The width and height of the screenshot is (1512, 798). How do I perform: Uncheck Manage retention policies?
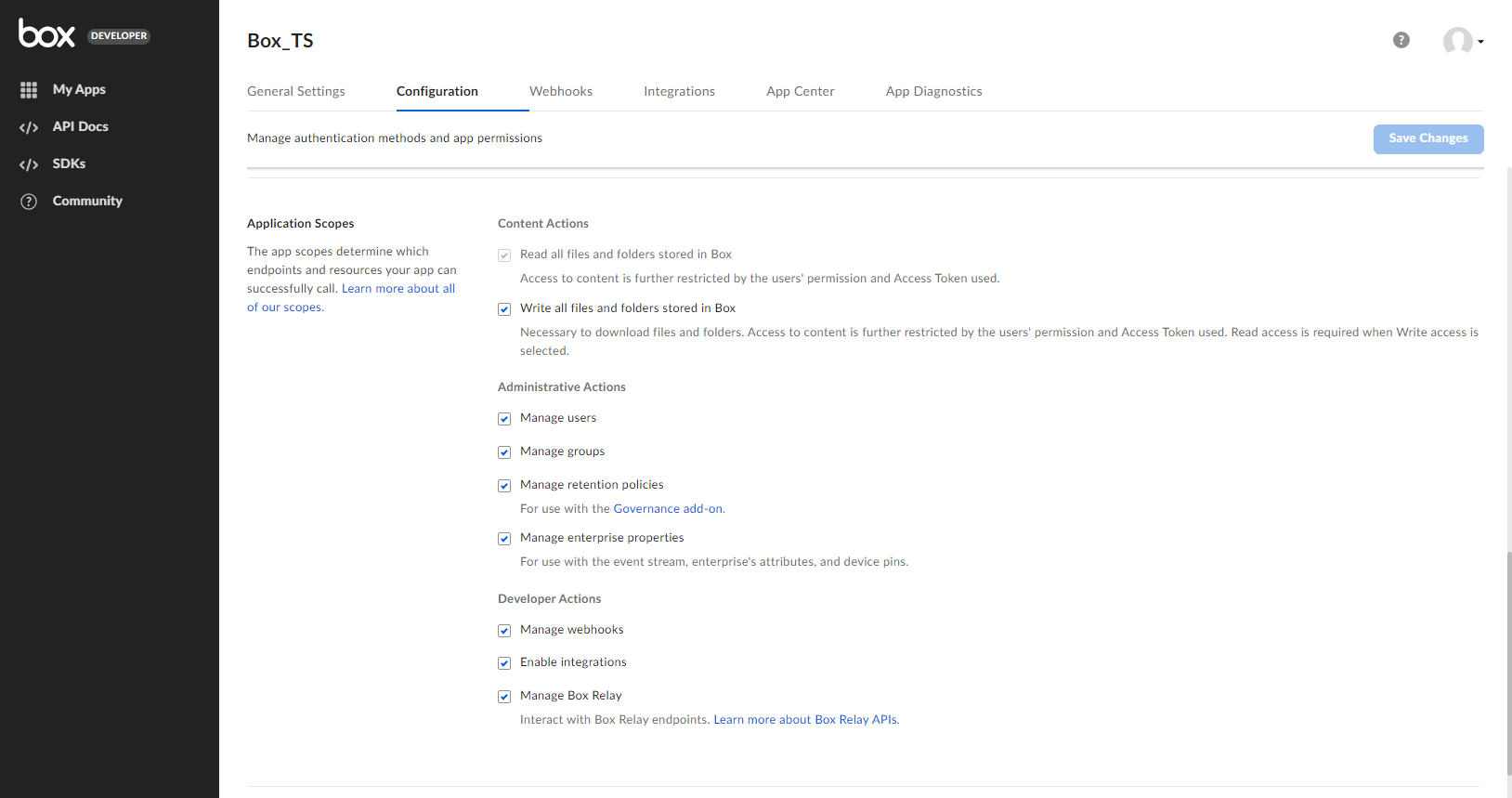click(x=504, y=486)
